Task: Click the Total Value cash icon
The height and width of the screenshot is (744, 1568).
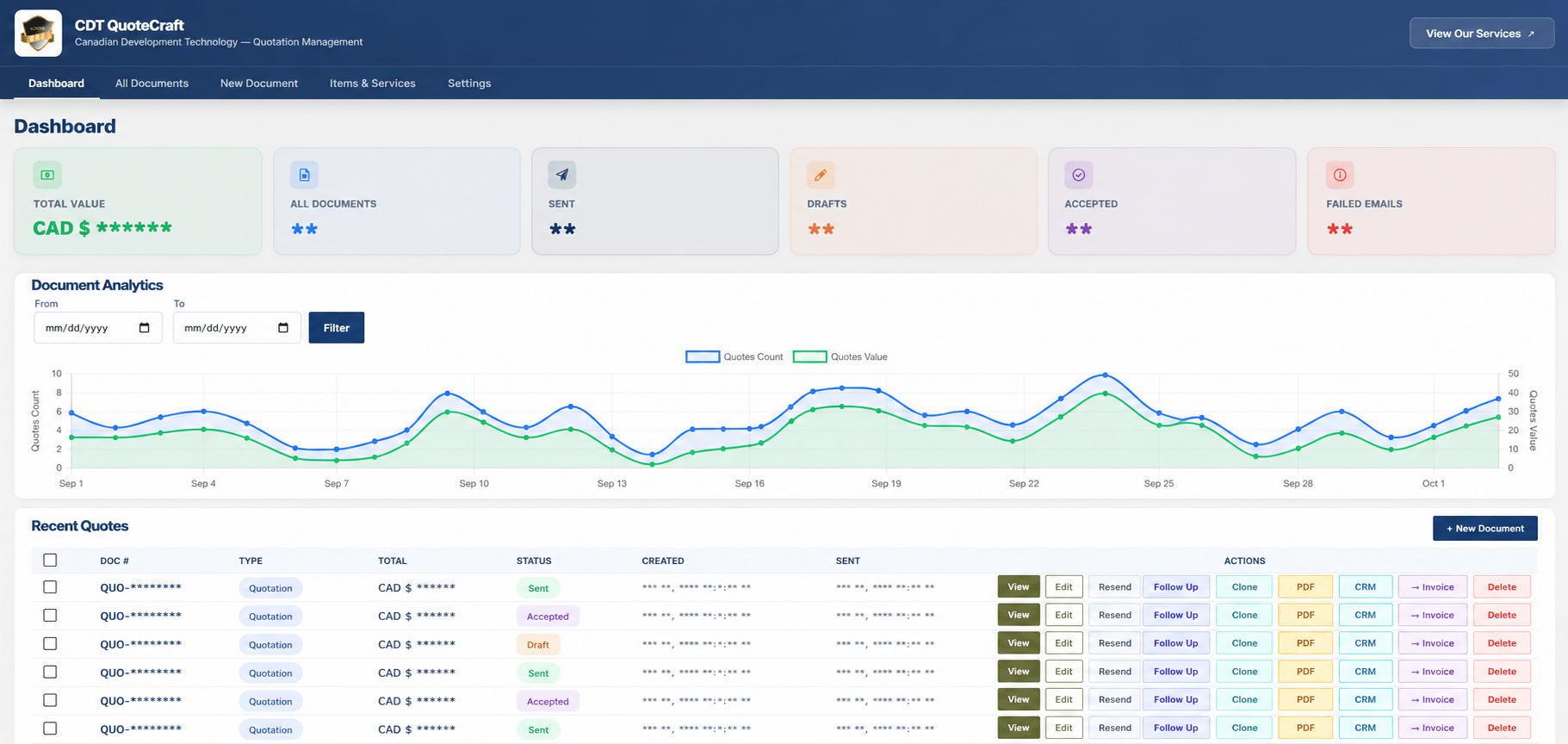Action: click(47, 175)
